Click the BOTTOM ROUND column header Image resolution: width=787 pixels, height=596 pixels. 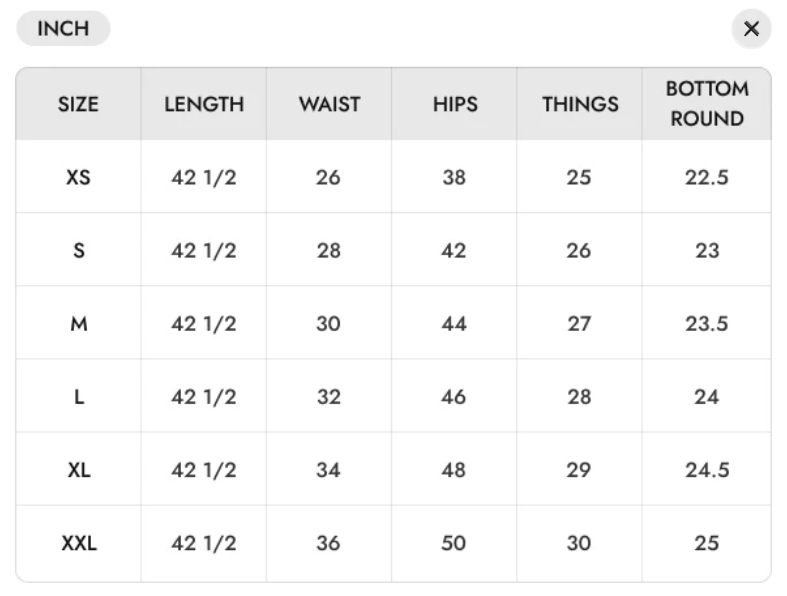[707, 104]
